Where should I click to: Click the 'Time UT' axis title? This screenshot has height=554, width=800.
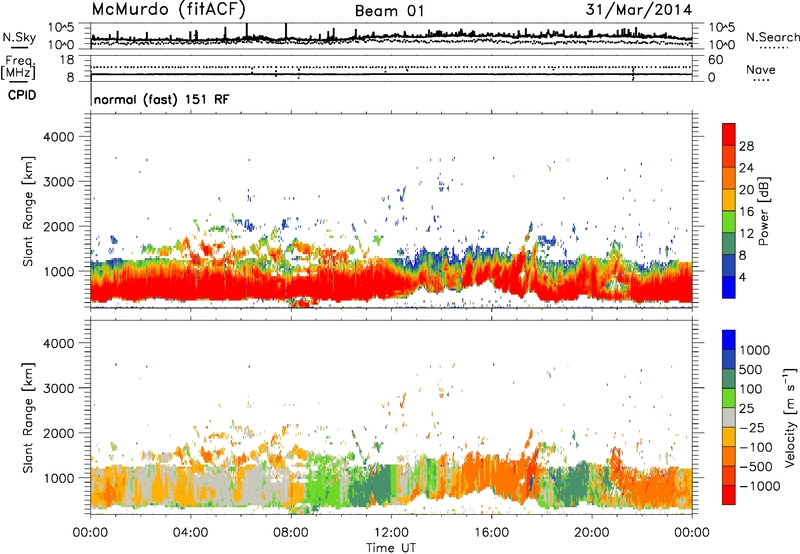391,548
